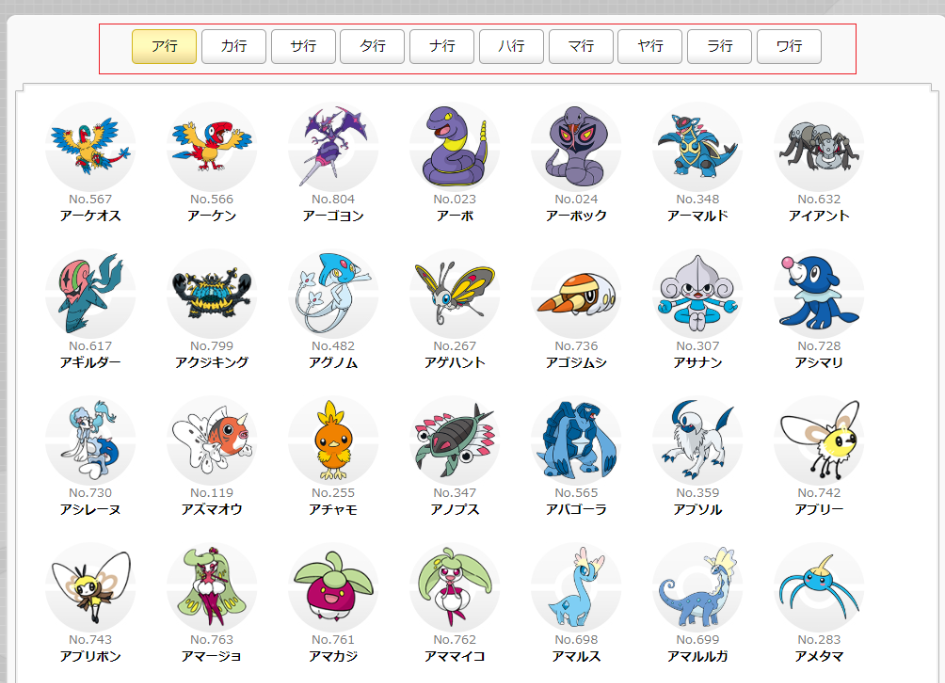945x683 pixels.
Task: Click the No.763 number text
Action: pyautogui.click(x=212, y=640)
